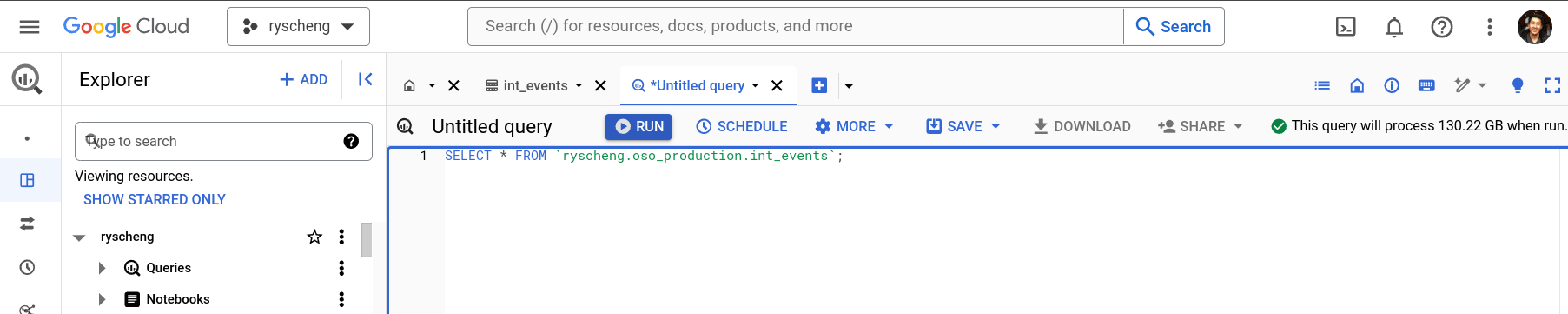Open the info icon in tab toolbar
This screenshot has height=314, width=1568.
pos(1392,85)
